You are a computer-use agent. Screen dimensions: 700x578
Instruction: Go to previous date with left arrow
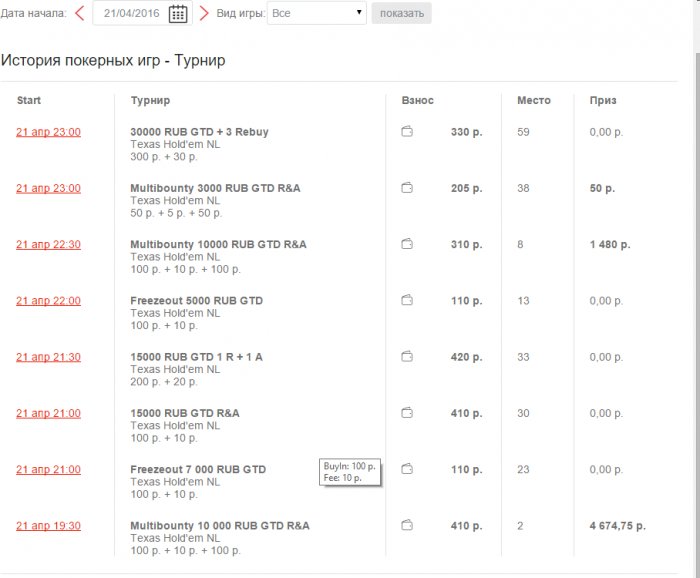[x=79, y=13]
